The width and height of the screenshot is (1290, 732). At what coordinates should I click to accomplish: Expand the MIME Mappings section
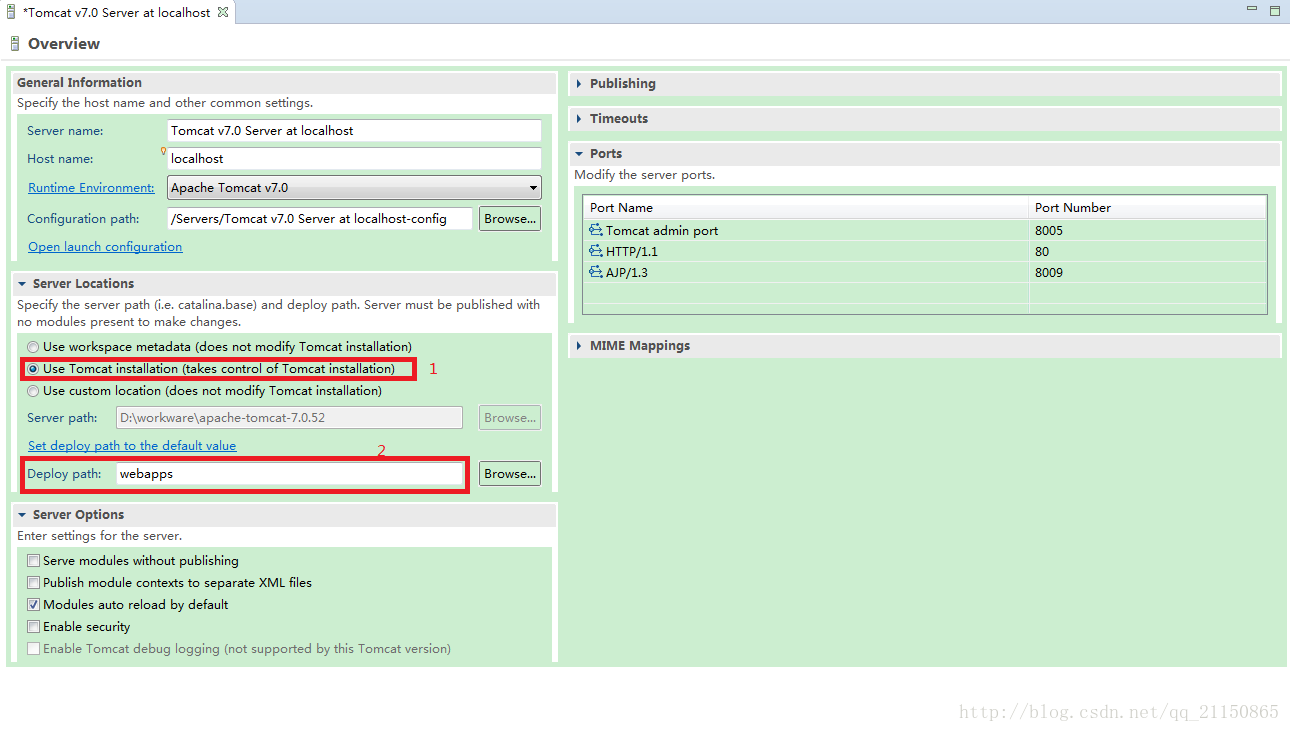[579, 346]
